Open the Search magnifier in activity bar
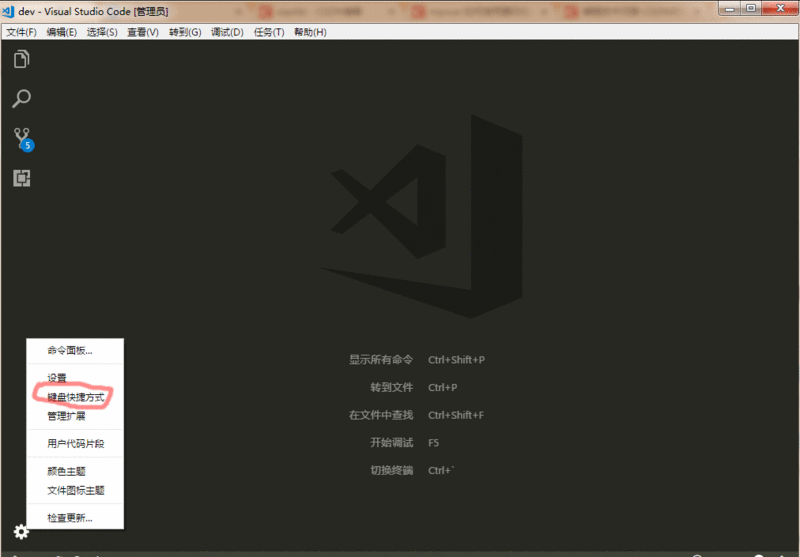The height and width of the screenshot is (557, 800). click(x=21, y=98)
